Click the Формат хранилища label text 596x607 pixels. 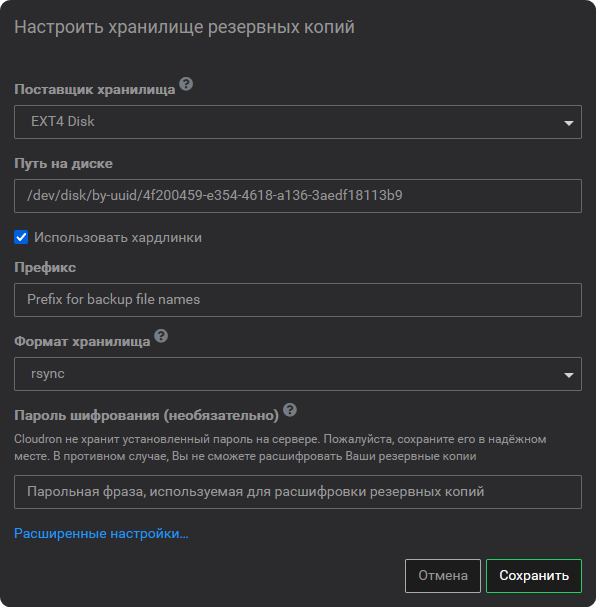coord(82,341)
